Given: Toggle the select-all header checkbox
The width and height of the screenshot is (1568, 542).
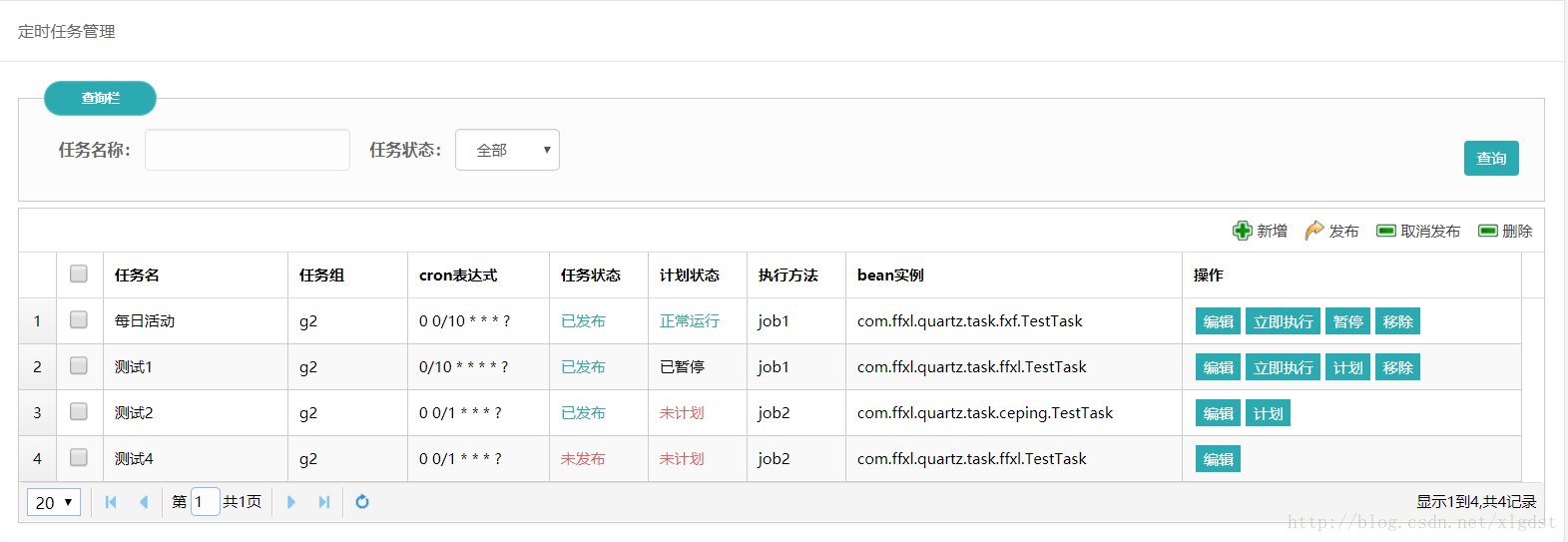Looking at the screenshot, I should 79,273.
